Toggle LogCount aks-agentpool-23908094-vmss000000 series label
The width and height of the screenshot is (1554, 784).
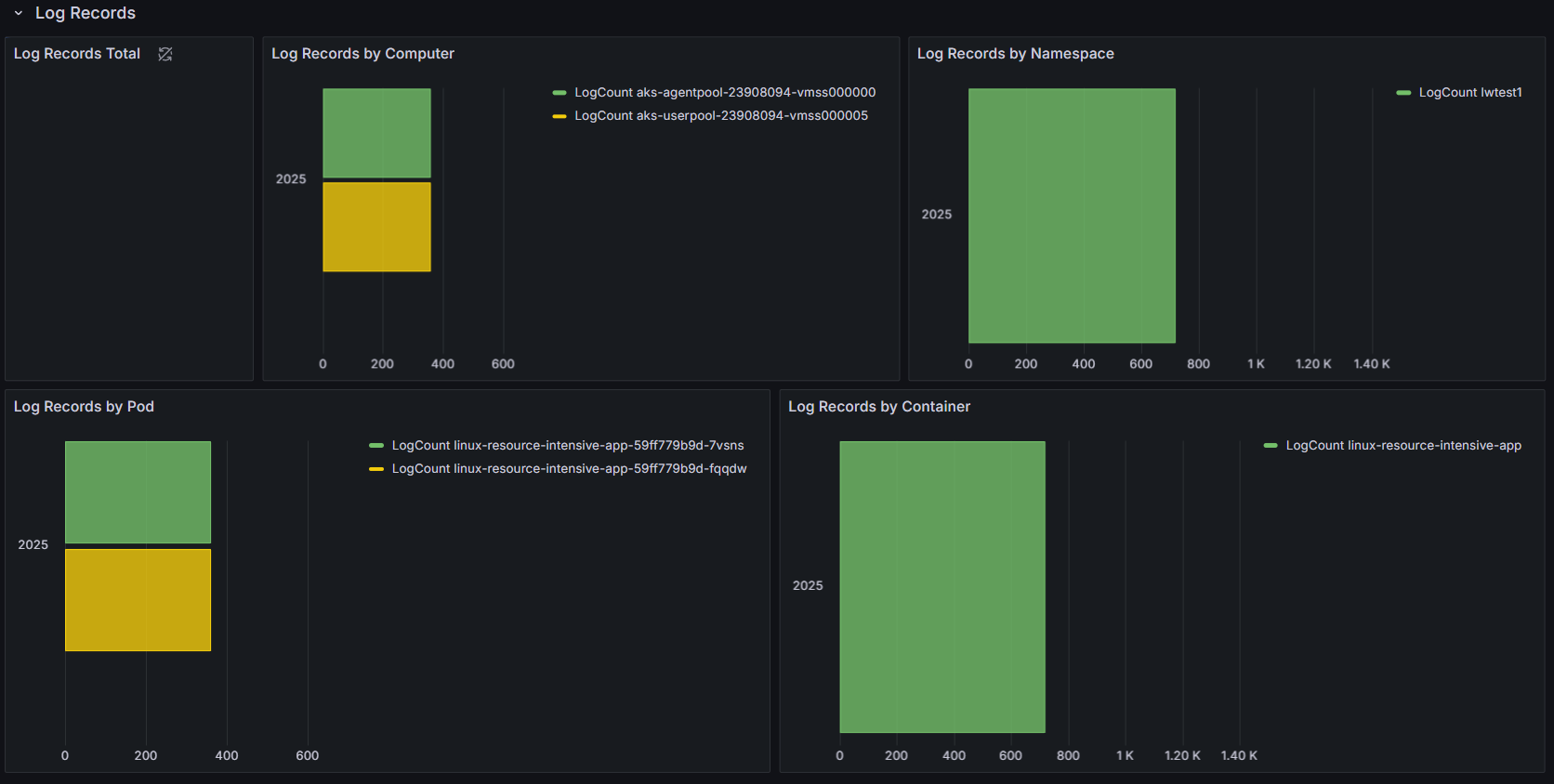click(725, 93)
